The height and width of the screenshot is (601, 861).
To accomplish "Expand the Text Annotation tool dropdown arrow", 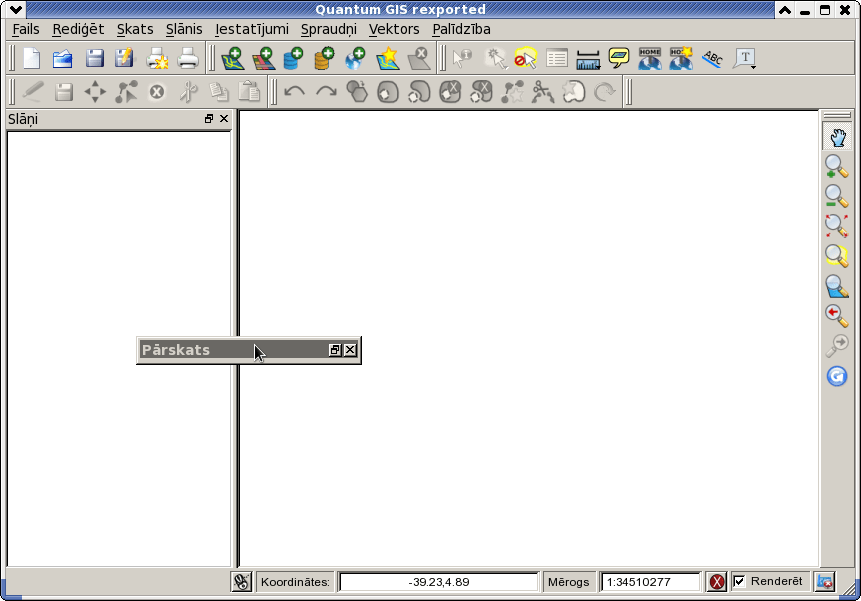I will [x=754, y=67].
